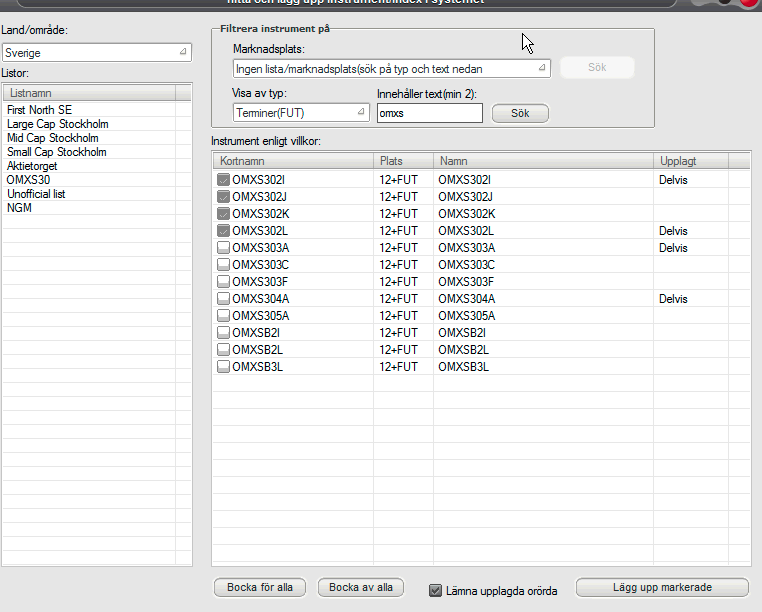
Task: Click 'Lägg upp markerade' button
Action: point(661,587)
